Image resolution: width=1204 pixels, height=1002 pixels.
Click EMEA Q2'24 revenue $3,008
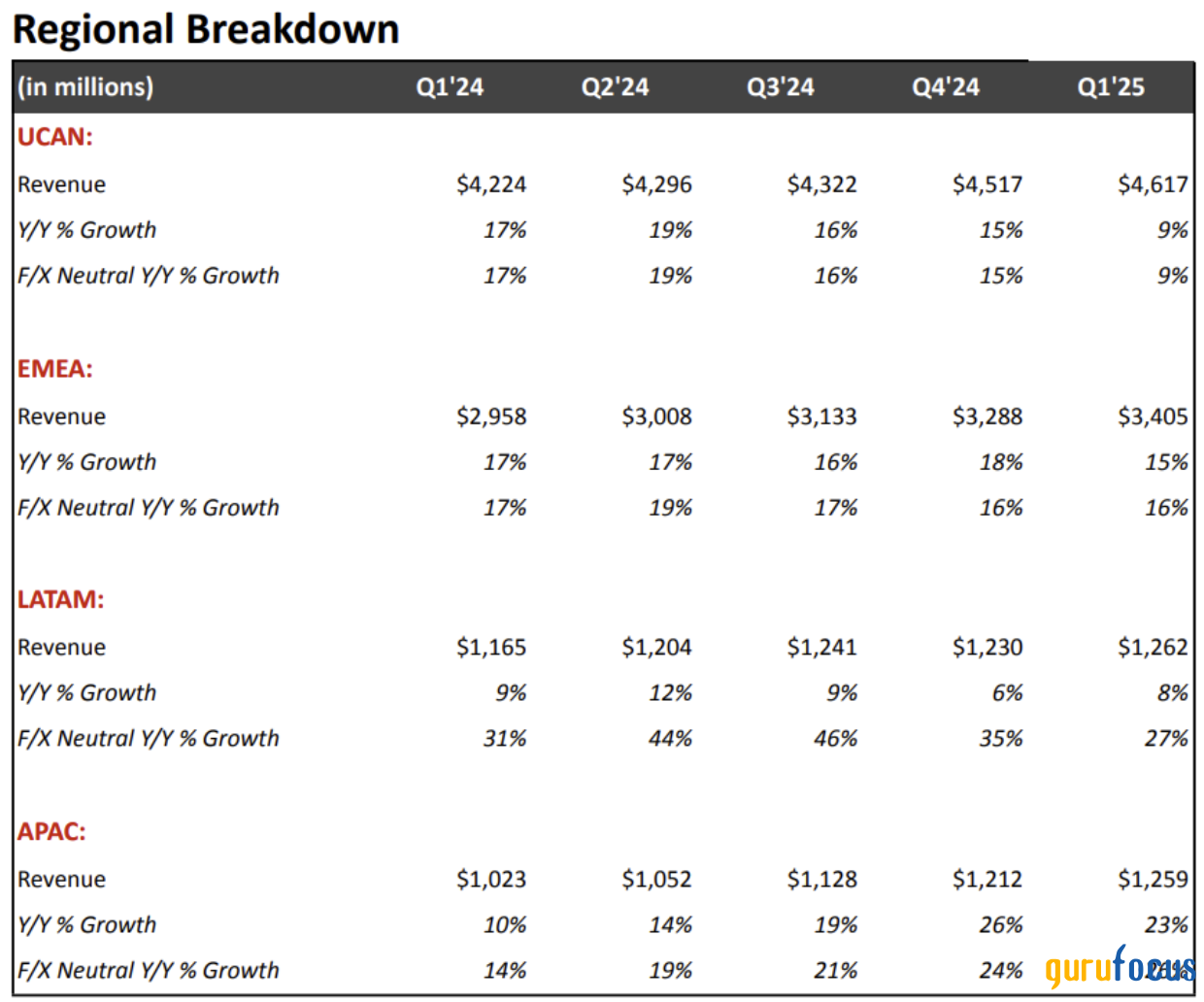click(656, 417)
